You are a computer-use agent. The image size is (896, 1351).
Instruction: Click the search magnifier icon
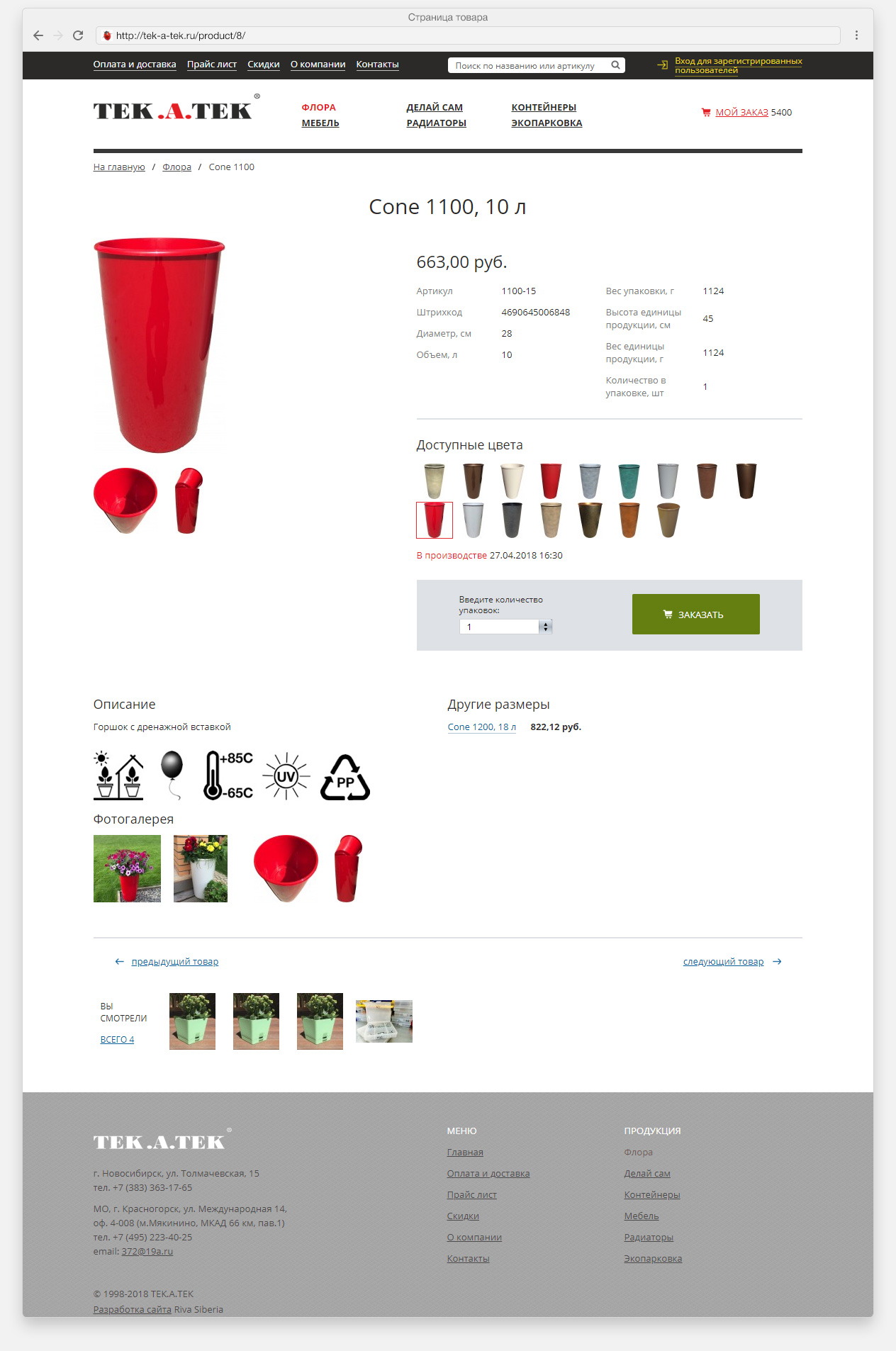[615, 65]
